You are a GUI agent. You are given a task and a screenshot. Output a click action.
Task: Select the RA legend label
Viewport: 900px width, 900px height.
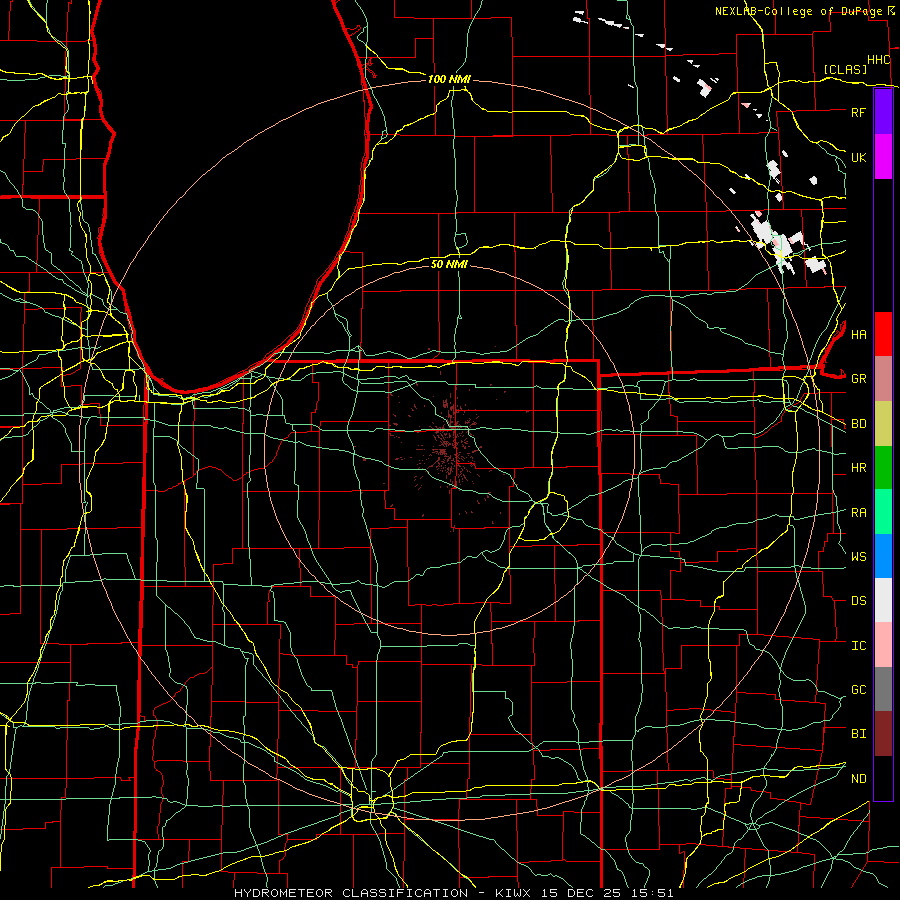[858, 513]
